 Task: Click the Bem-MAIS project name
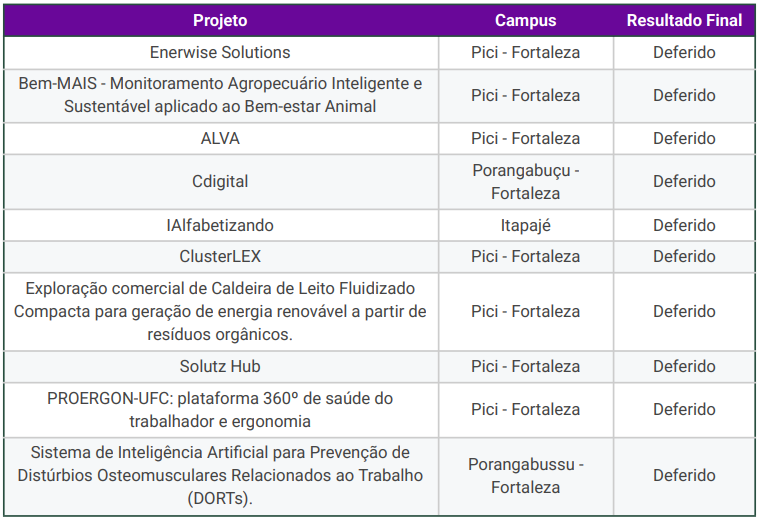220,95
